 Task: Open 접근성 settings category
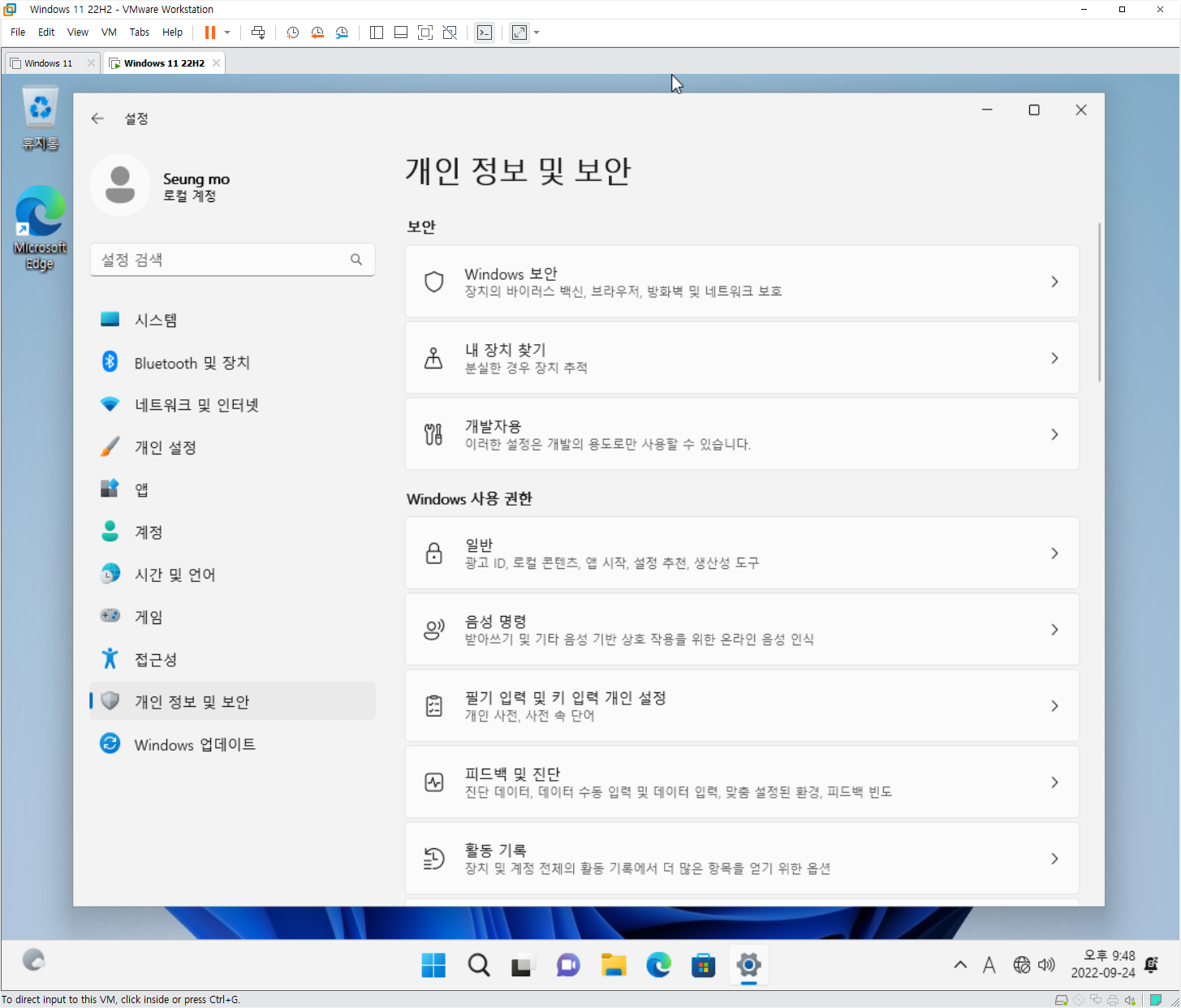pyautogui.click(x=232, y=659)
